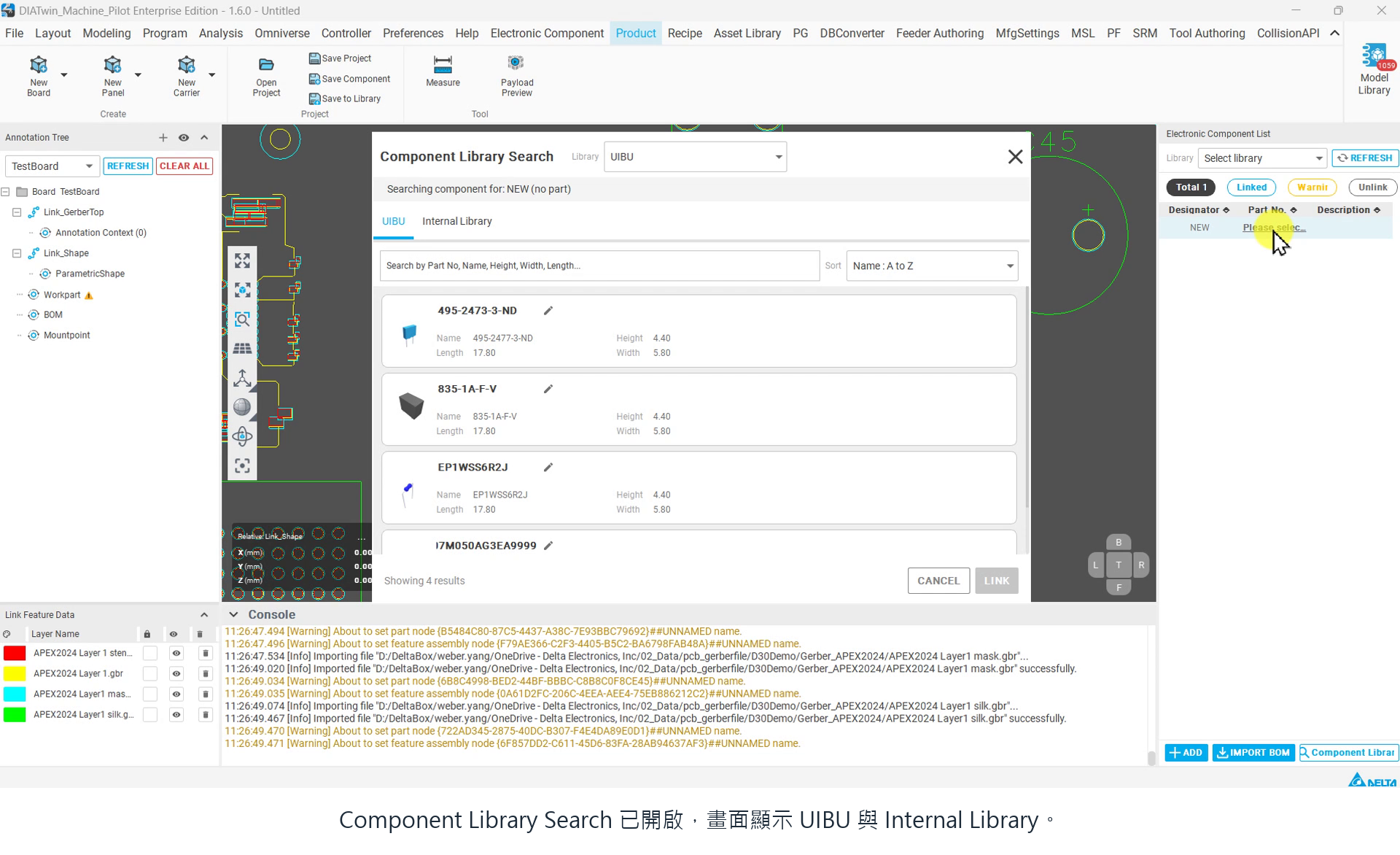Change the cyan APEX2024 Layer1 mask color swatch
This screenshot has width=1400, height=855.
pos(15,694)
